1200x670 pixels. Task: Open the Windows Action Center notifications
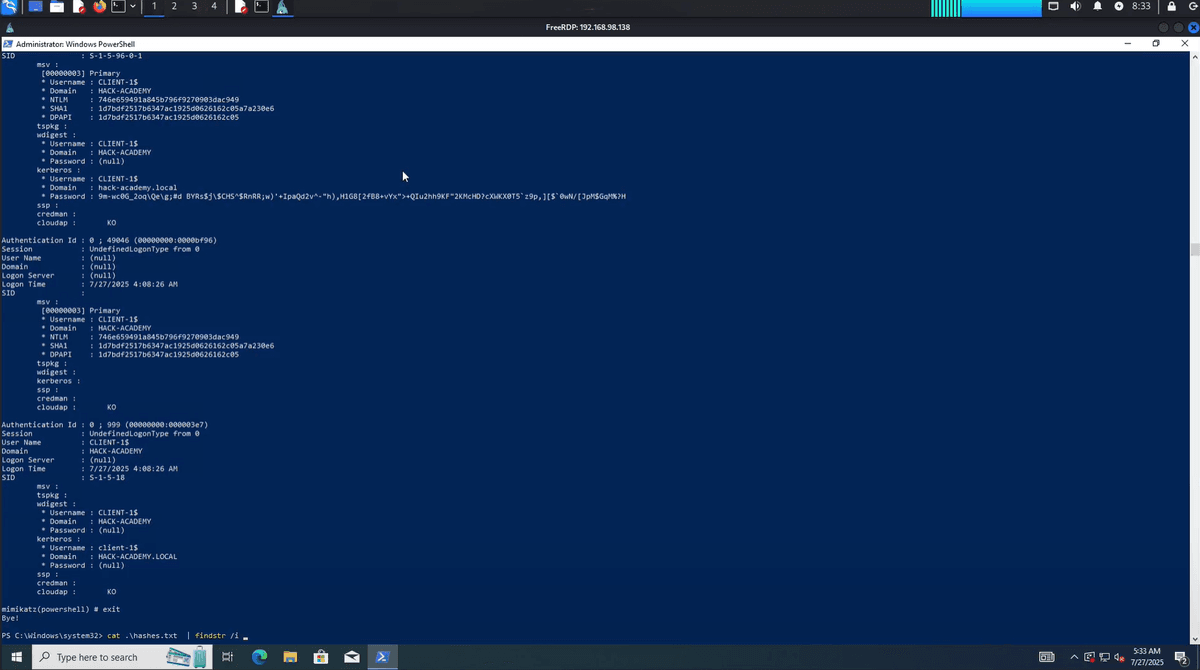coord(1181,657)
